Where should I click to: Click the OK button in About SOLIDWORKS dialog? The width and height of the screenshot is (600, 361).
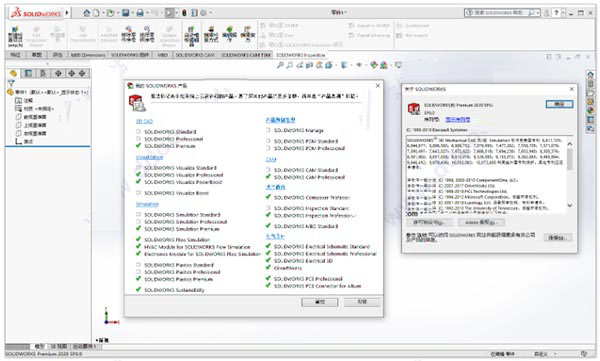(x=559, y=104)
